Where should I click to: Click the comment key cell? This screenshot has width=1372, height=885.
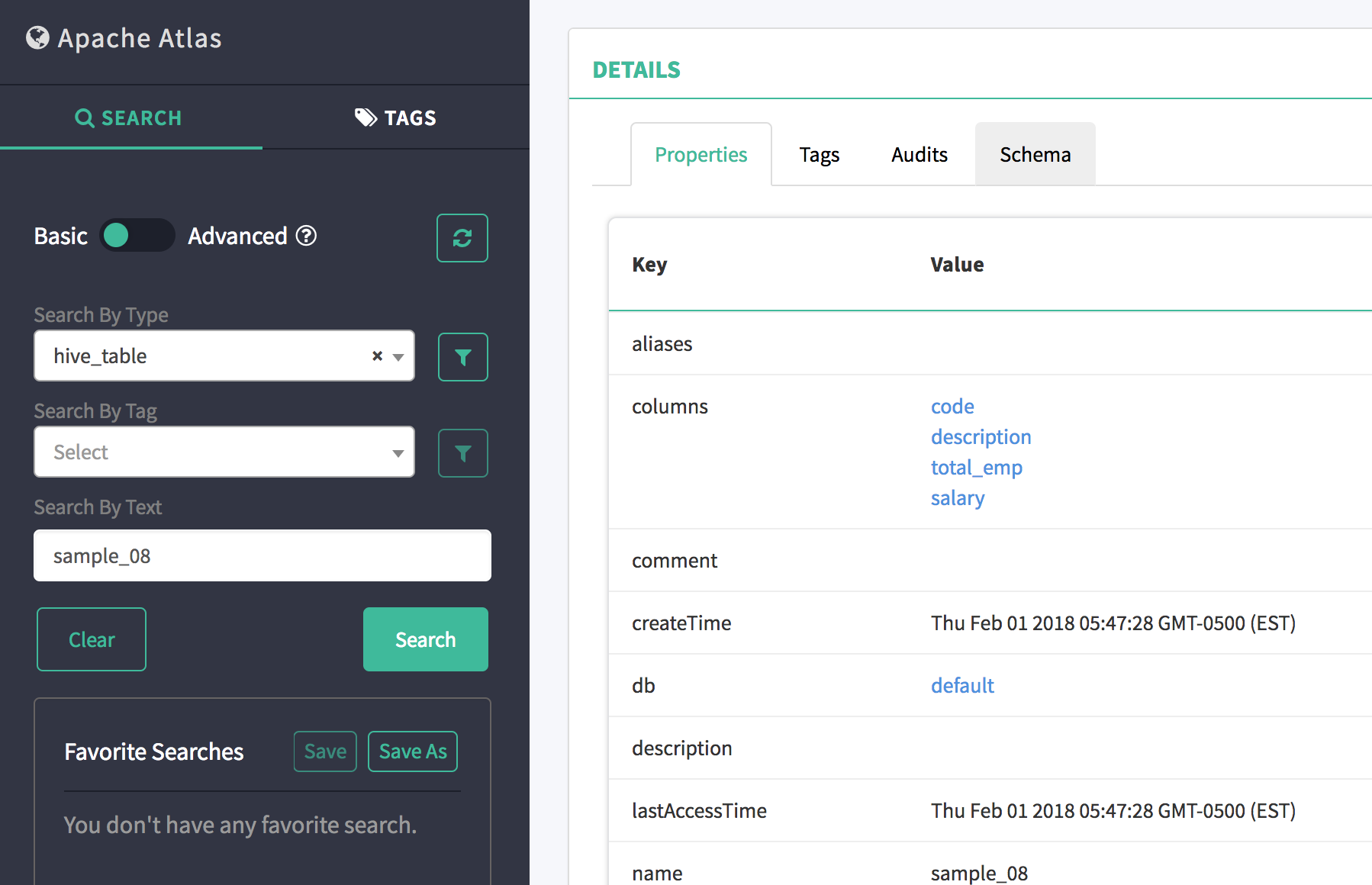point(675,560)
